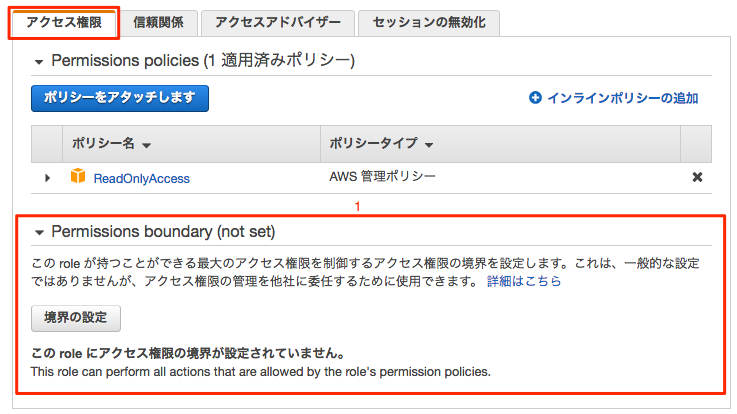Image resolution: width=737 pixels, height=414 pixels.
Task: Click the AWS 管理ポリシー type cell
Action: 383,176
